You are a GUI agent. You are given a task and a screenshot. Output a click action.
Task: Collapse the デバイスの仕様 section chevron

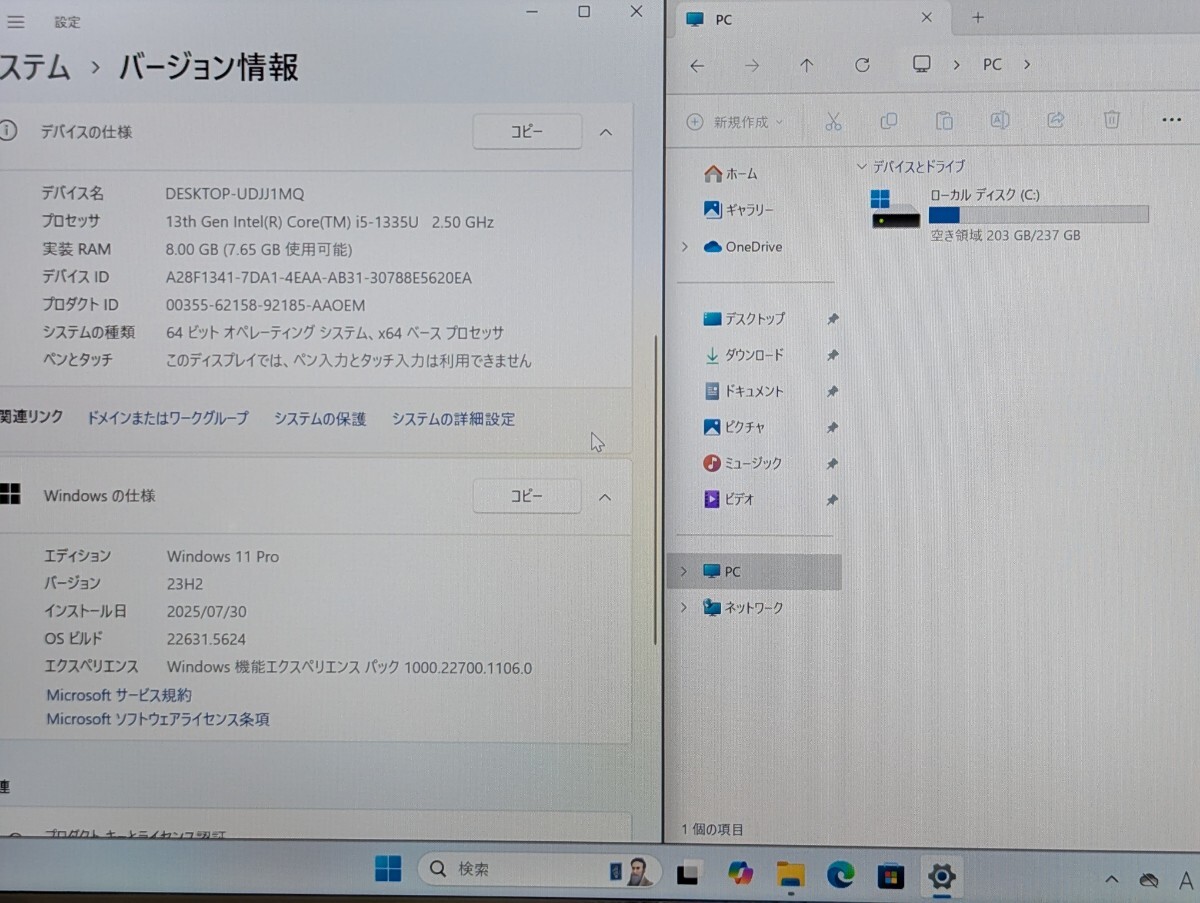pyautogui.click(x=605, y=131)
